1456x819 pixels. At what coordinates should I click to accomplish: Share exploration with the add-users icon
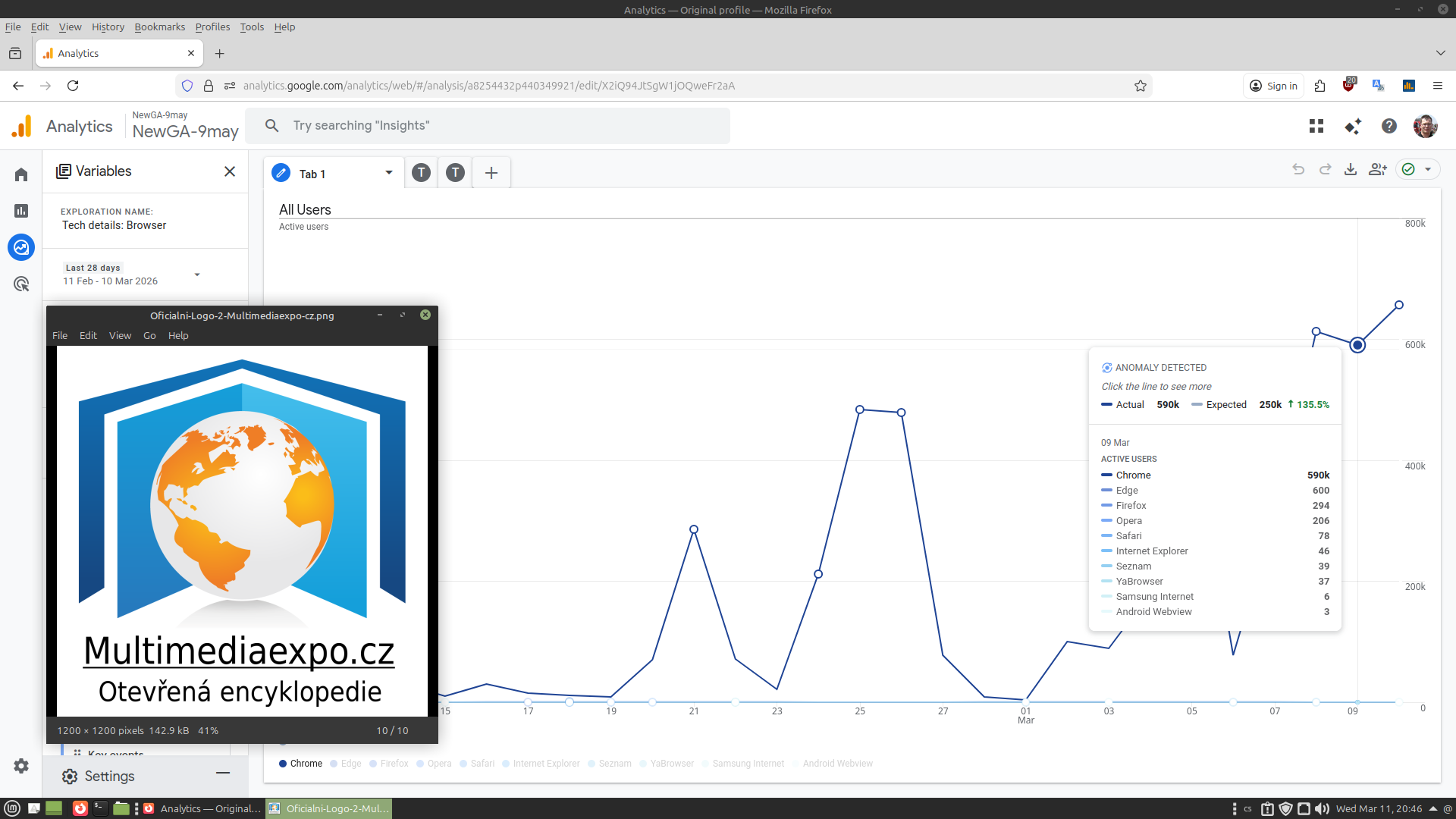1378,169
